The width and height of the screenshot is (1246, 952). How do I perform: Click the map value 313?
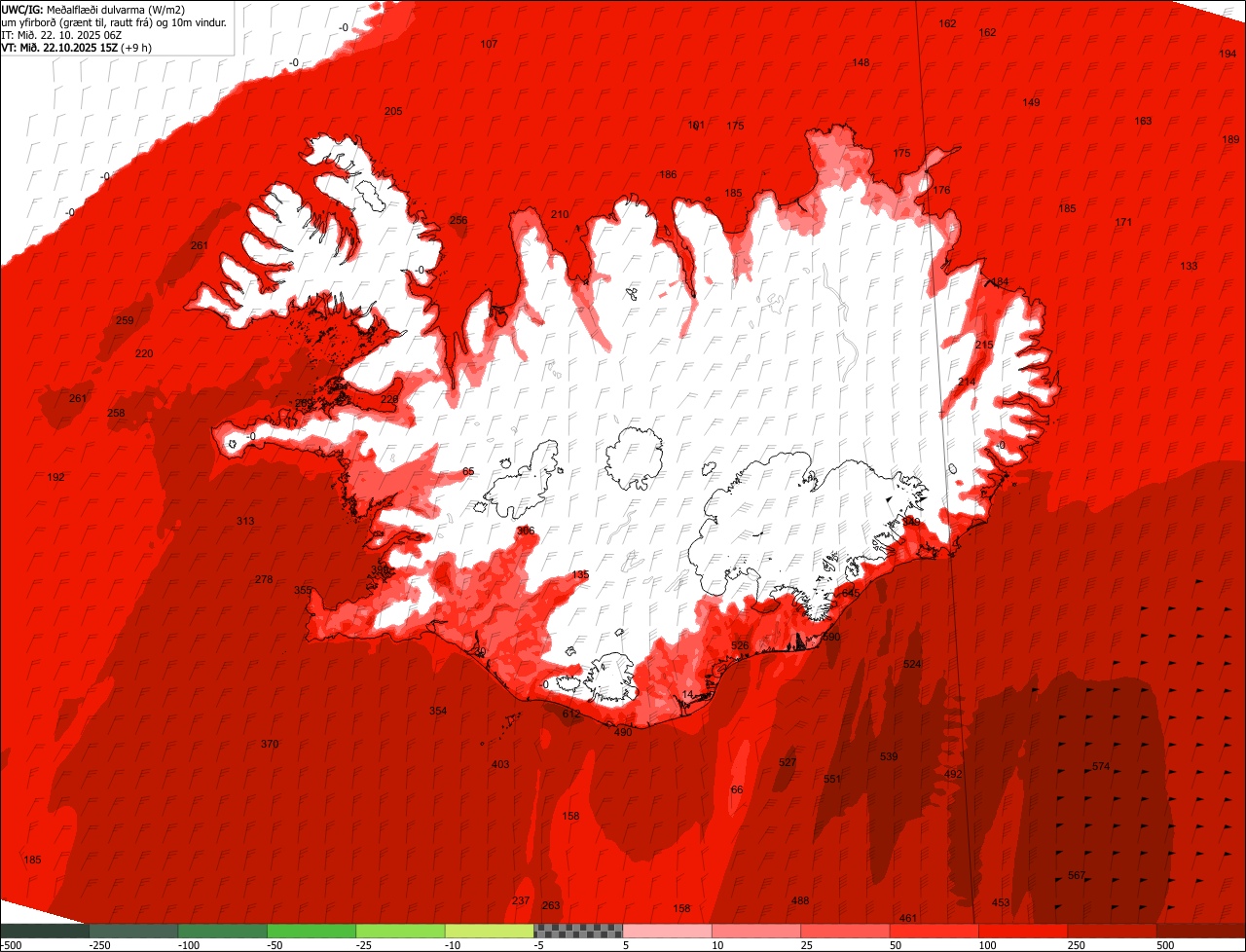pos(245,522)
